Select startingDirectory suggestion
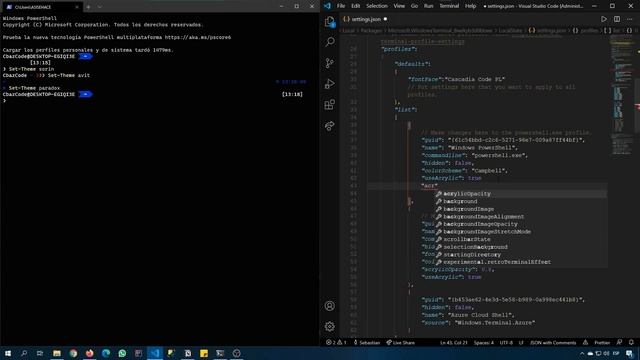 [521, 255]
